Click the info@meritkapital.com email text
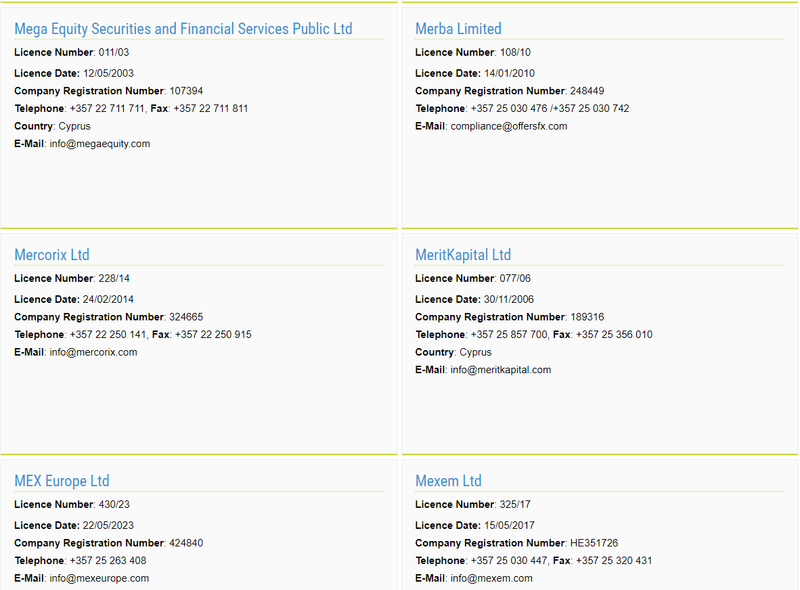800x590 pixels. click(501, 370)
